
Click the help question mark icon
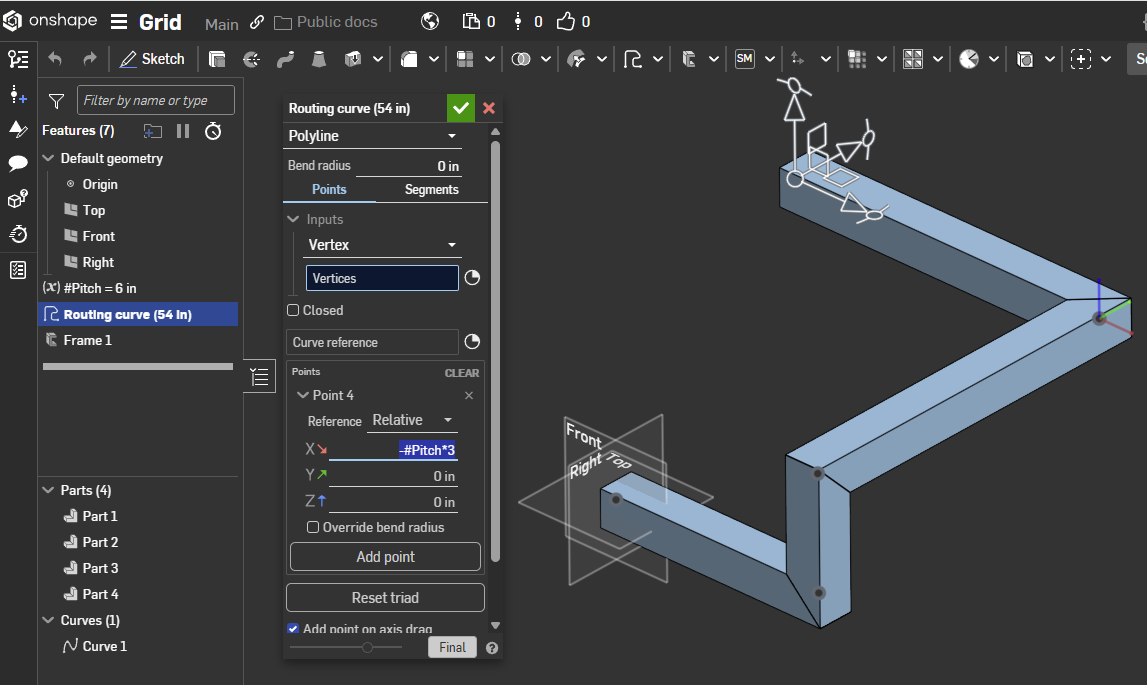pyautogui.click(x=492, y=648)
